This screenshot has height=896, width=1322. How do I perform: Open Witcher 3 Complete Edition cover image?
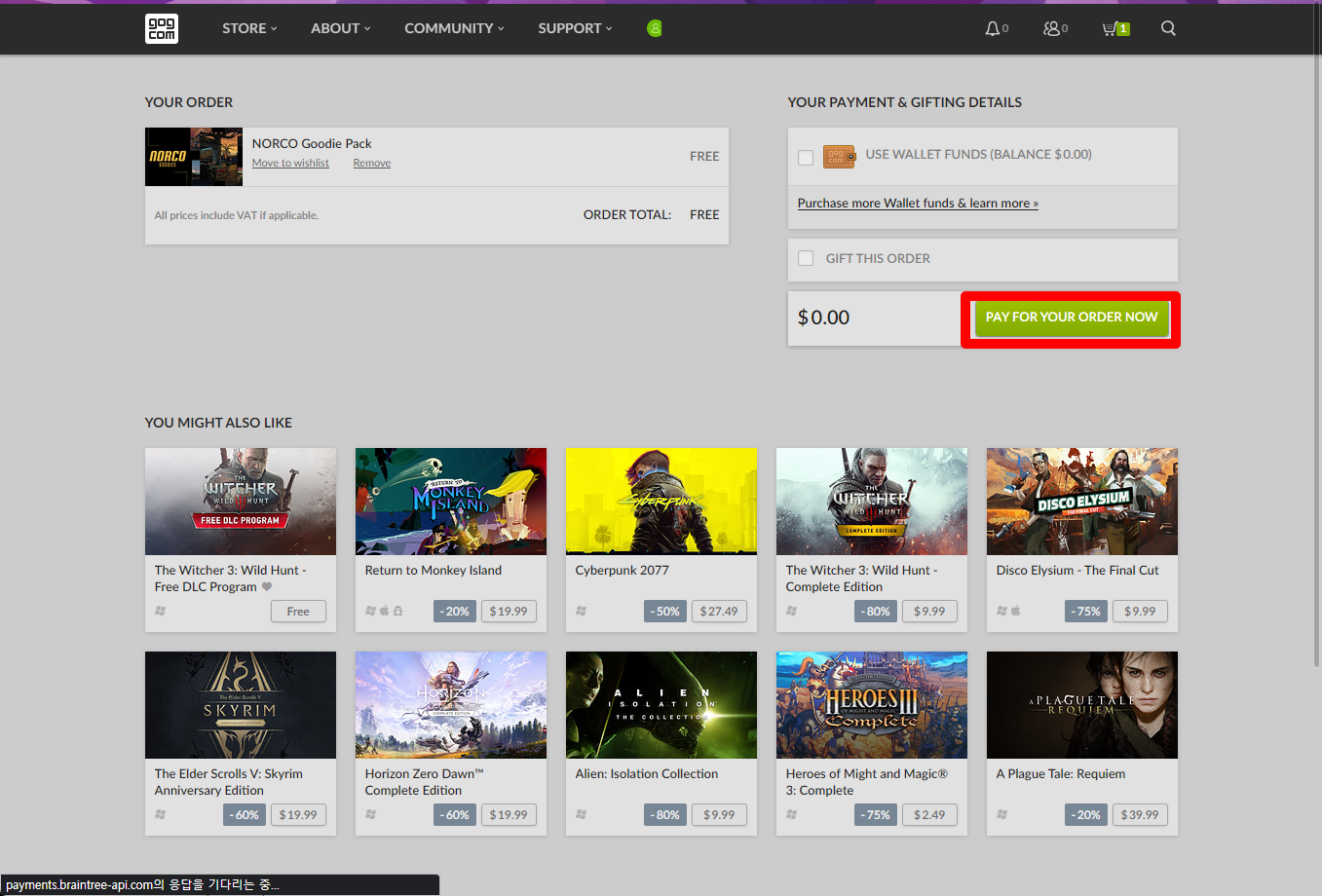872,502
